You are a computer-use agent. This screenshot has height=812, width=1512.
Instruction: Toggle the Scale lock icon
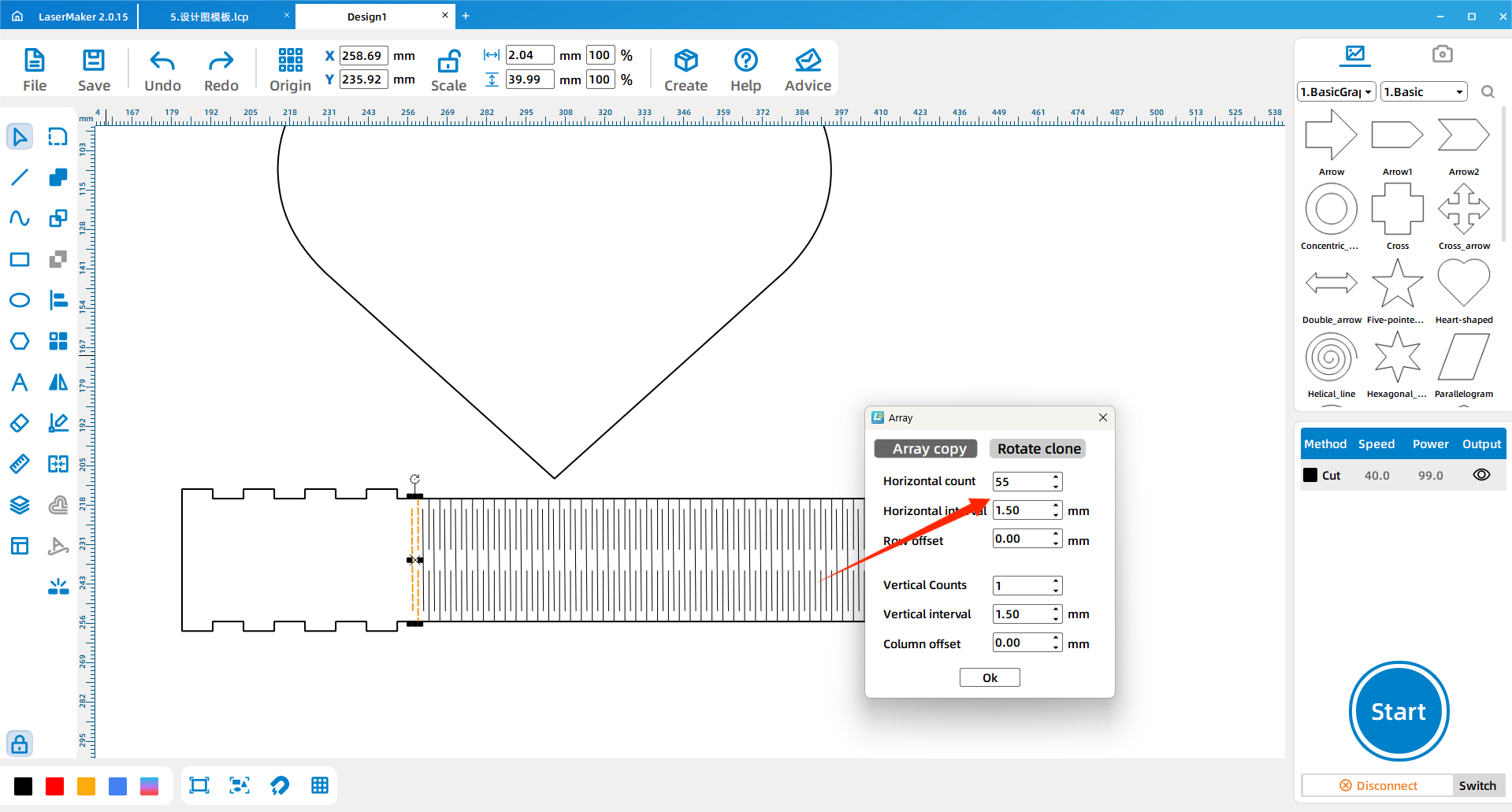pyautogui.click(x=448, y=61)
